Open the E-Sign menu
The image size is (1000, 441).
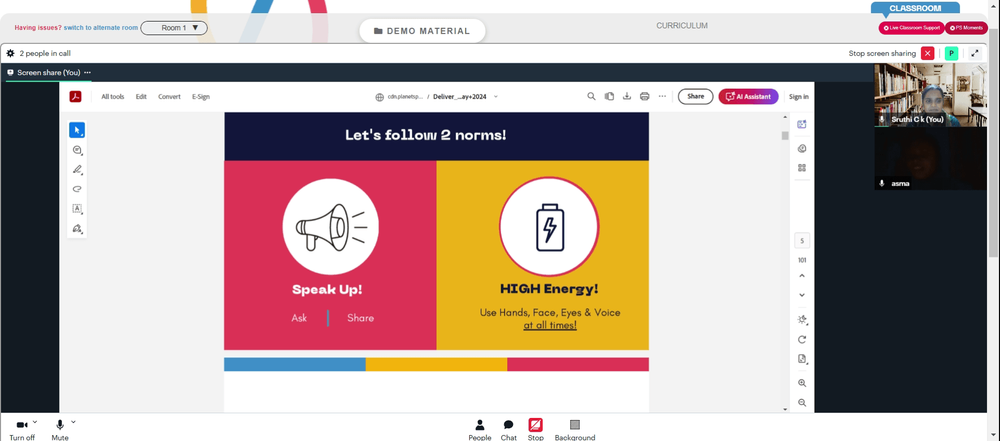pyautogui.click(x=201, y=97)
